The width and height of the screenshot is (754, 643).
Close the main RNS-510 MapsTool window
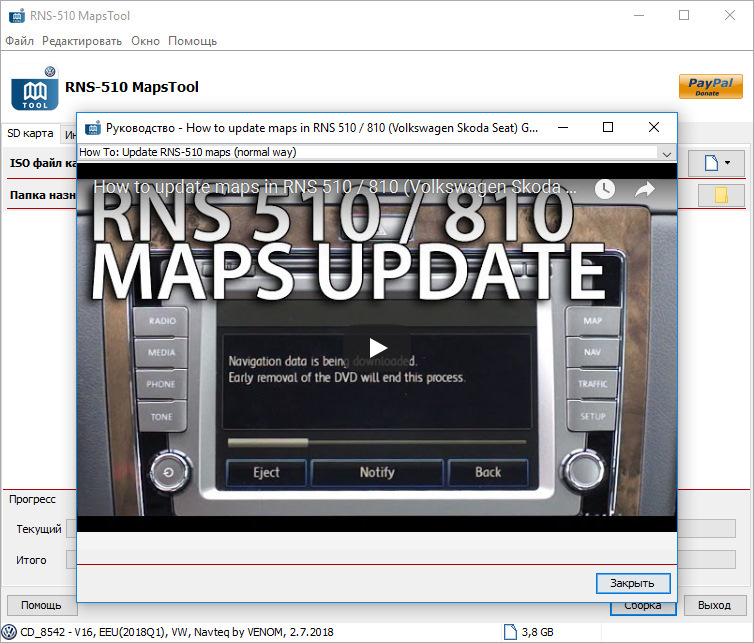pyautogui.click(x=730, y=15)
